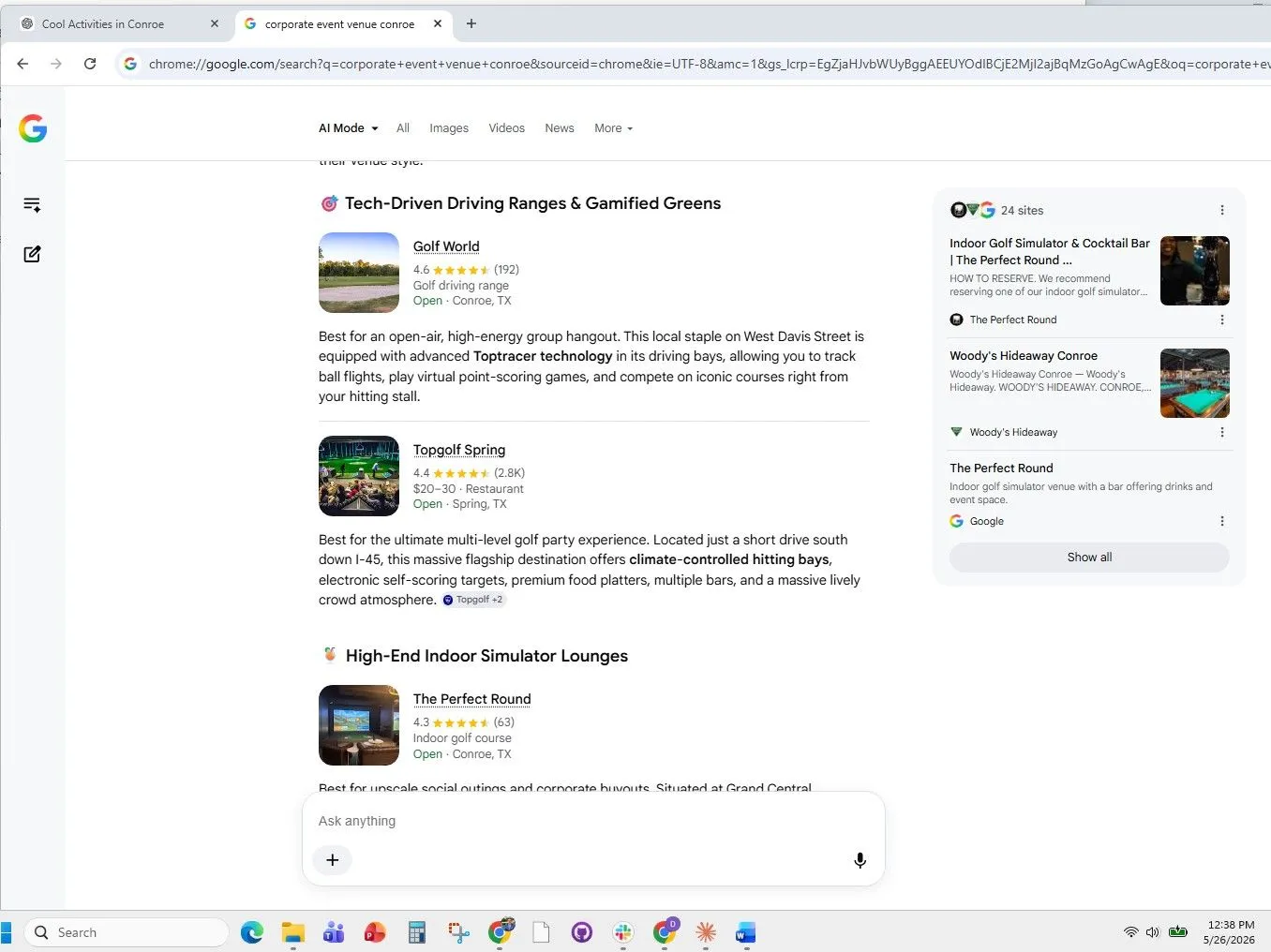
Task: Open The Perfect Round place link
Action: [472, 699]
